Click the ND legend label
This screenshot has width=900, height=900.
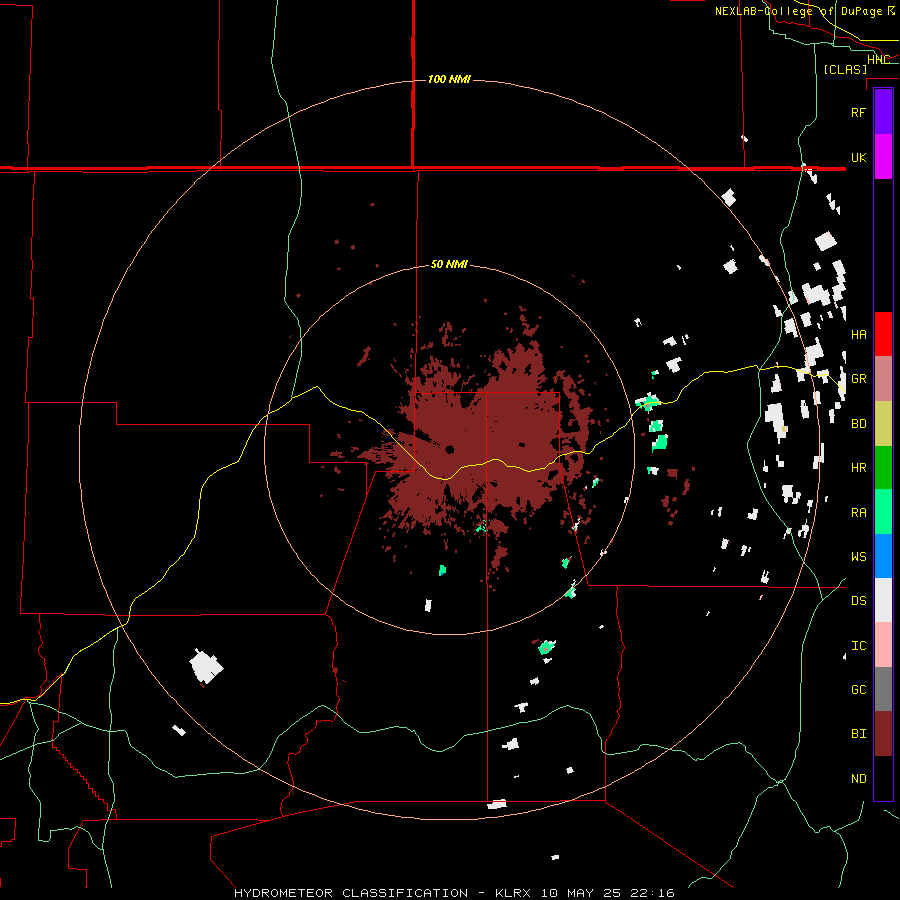(x=858, y=778)
